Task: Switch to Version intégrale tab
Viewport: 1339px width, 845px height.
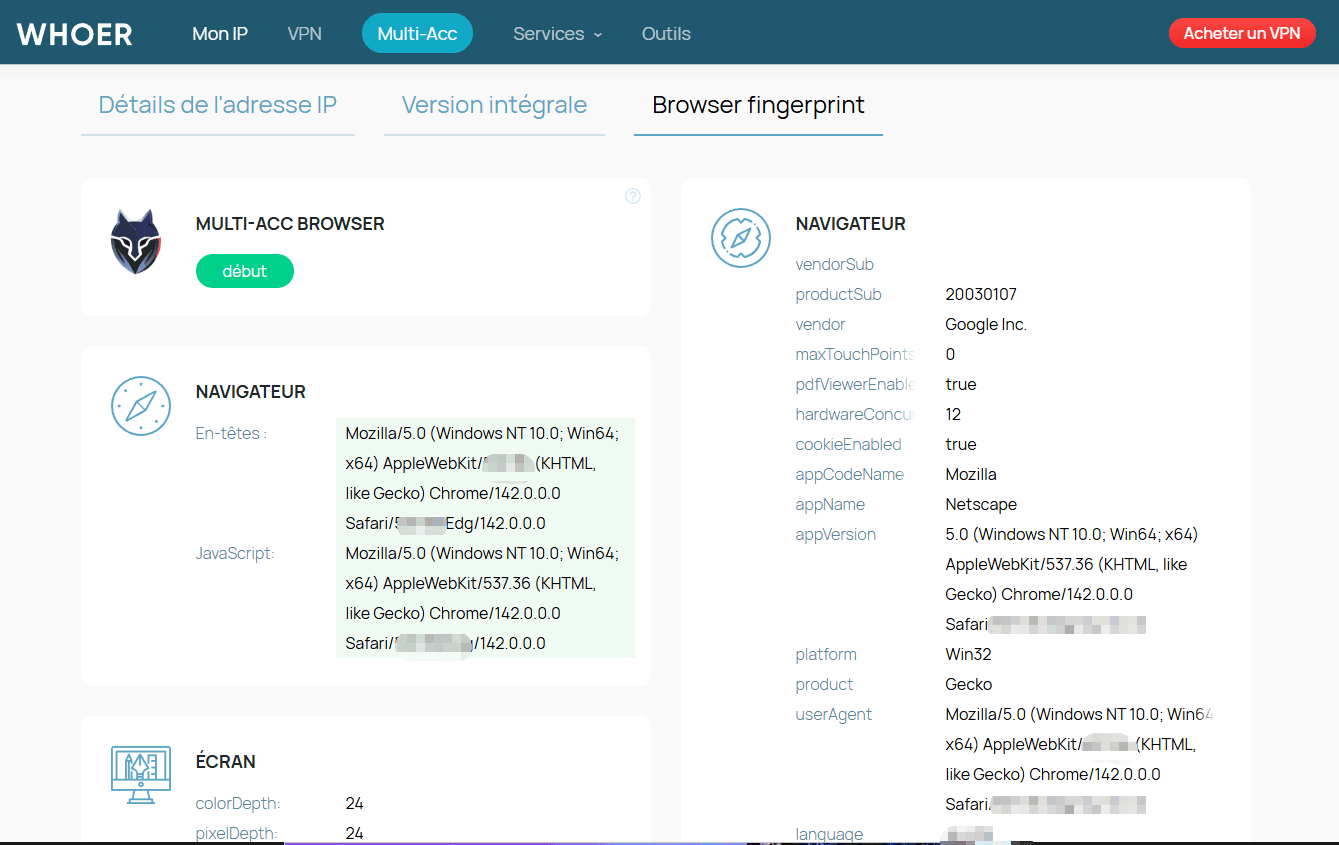Action: [x=494, y=105]
